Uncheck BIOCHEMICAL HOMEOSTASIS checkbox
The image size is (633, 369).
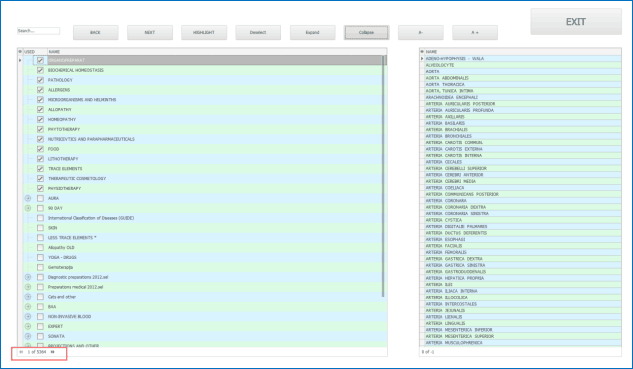(x=40, y=70)
